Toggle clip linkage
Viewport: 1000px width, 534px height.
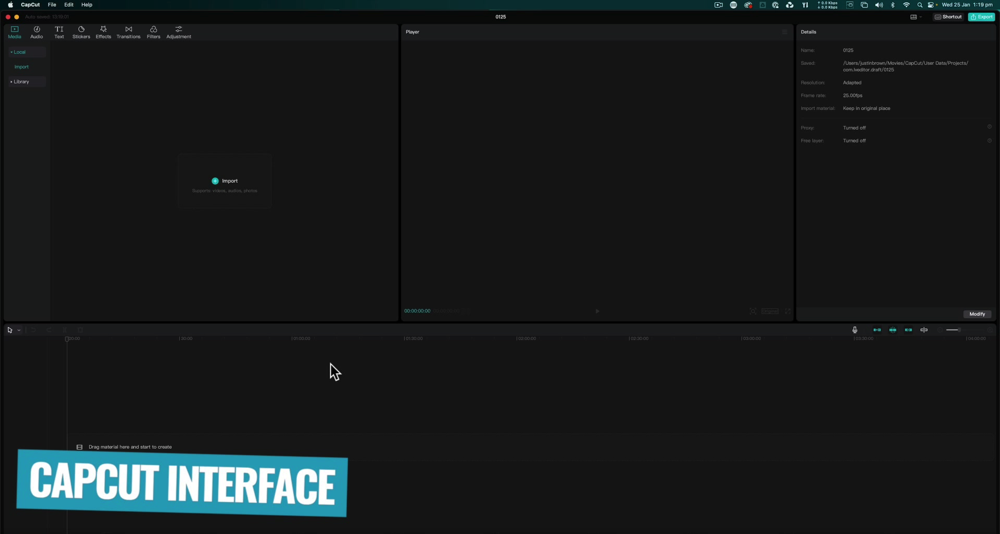pos(908,330)
